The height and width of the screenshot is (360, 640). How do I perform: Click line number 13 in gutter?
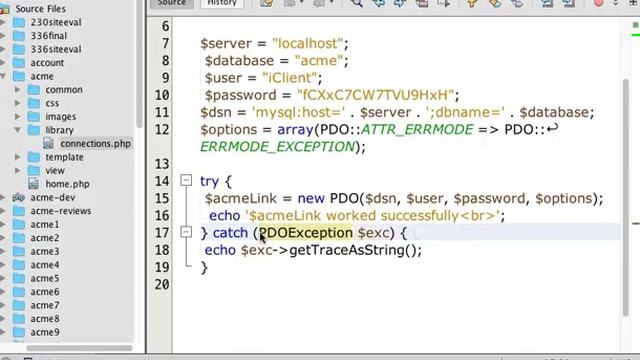pos(162,164)
